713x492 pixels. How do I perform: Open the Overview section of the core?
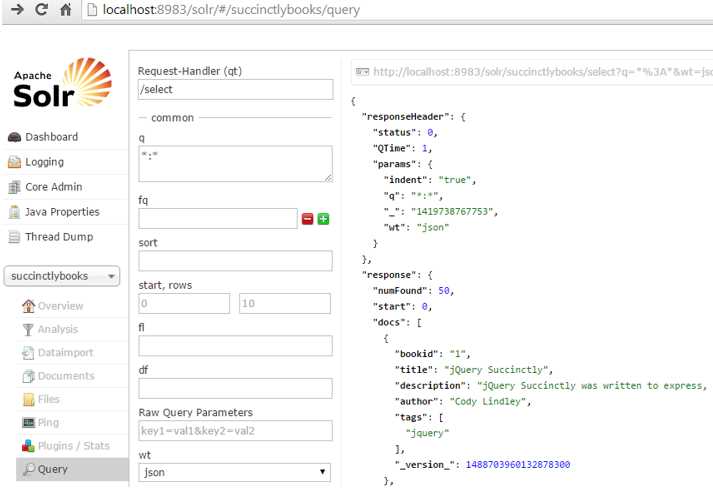60,306
